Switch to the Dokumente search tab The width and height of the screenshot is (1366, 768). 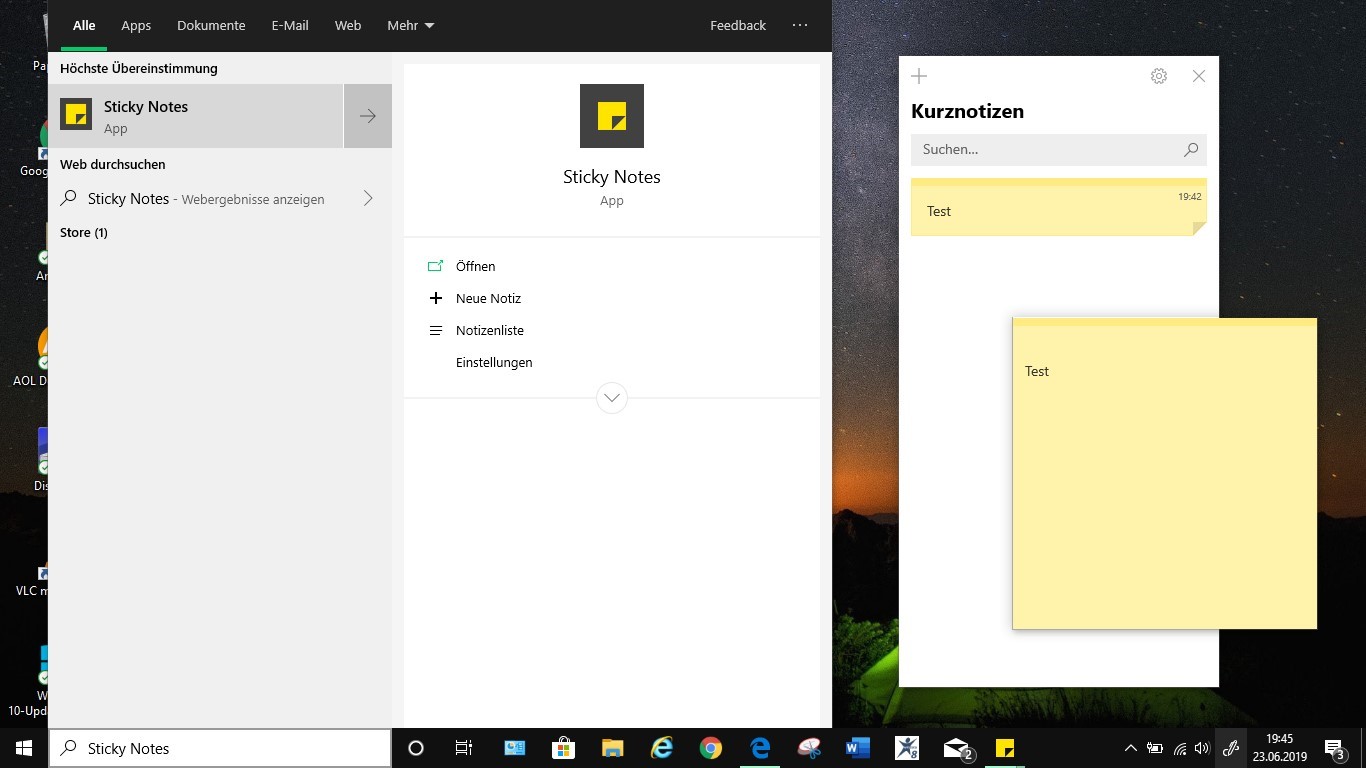pyautogui.click(x=211, y=25)
